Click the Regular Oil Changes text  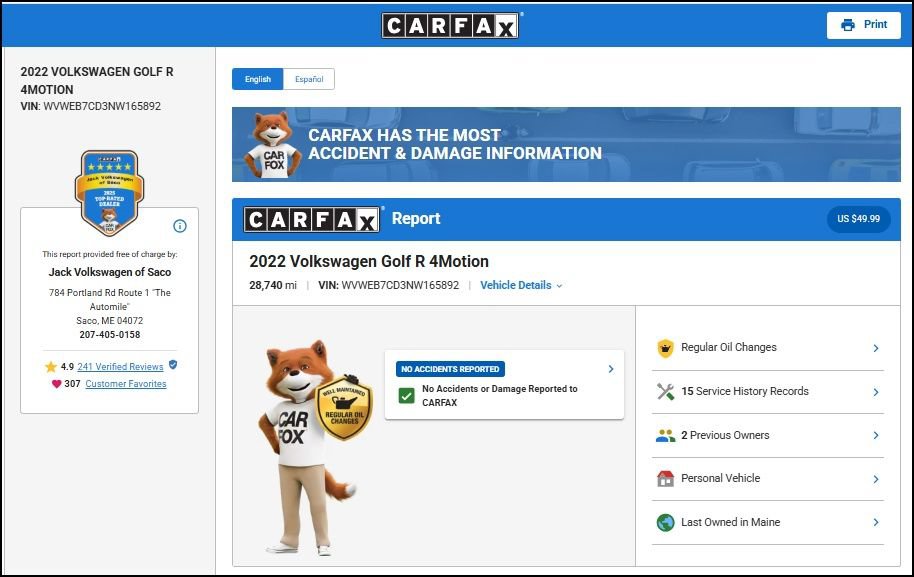pyautogui.click(x=729, y=347)
